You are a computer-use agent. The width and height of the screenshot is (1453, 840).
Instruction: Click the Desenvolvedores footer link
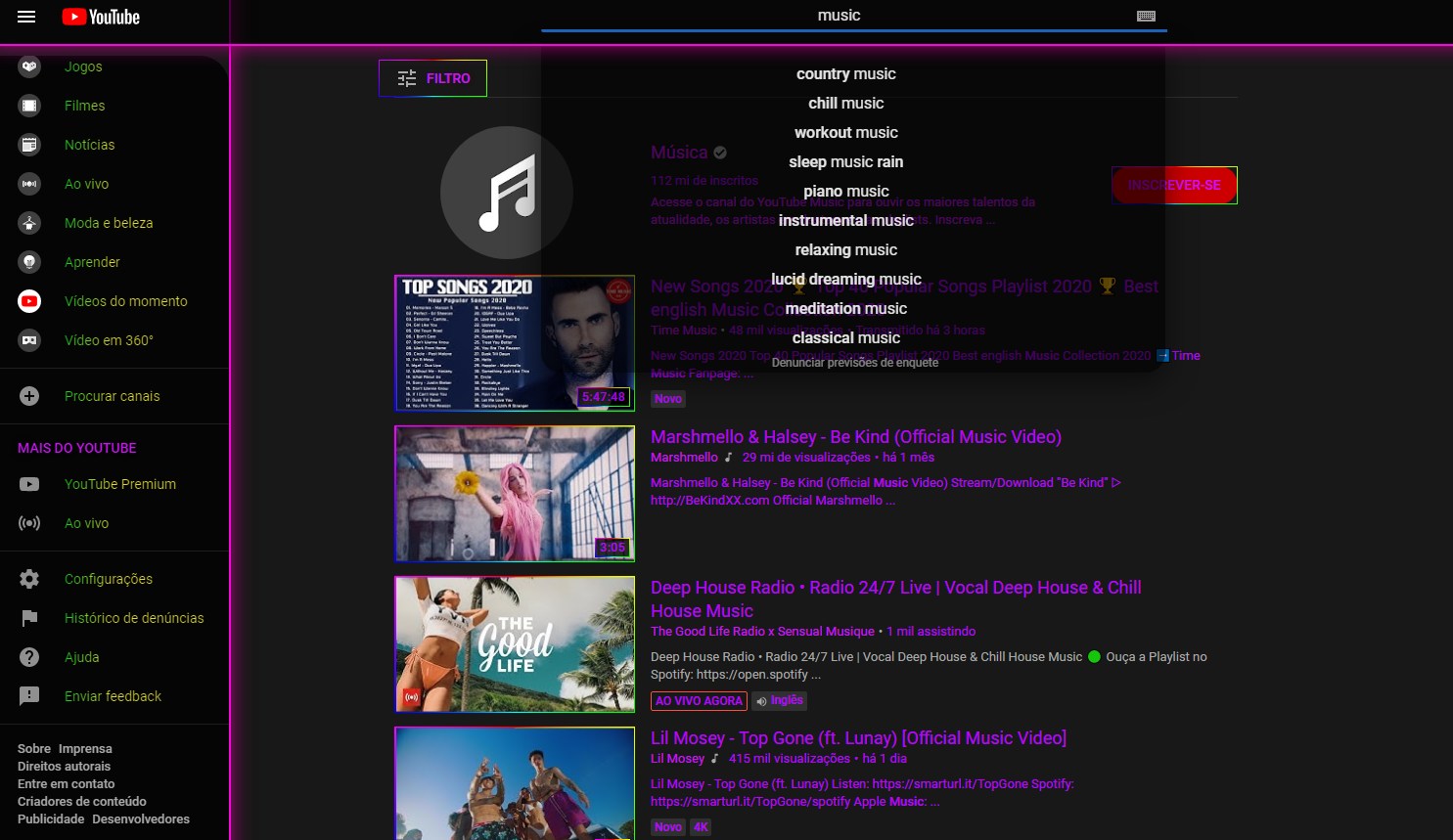(x=141, y=819)
